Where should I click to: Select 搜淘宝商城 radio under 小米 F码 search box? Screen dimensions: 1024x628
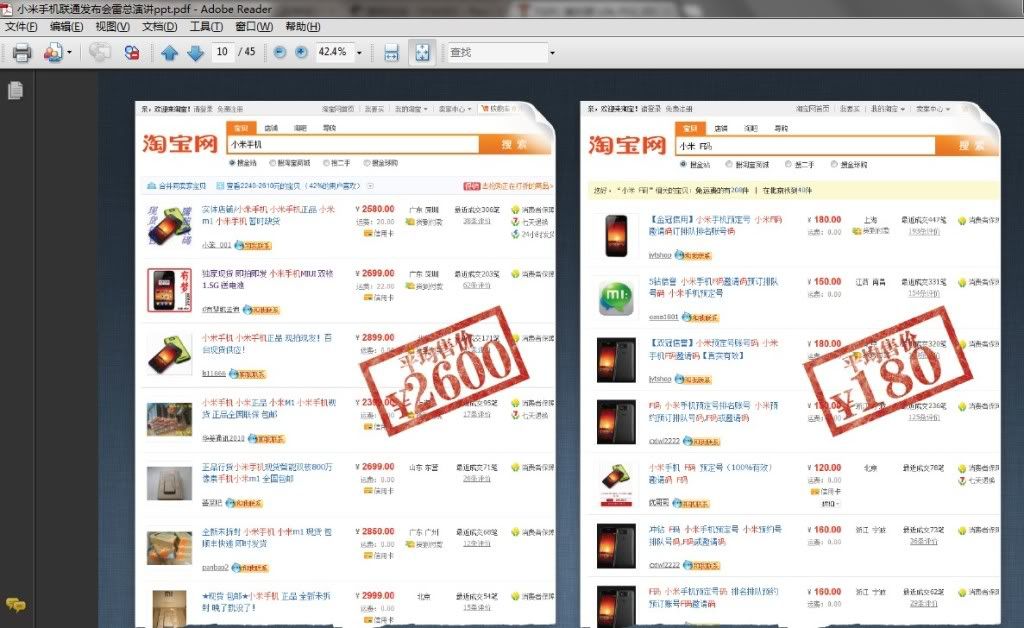729,164
